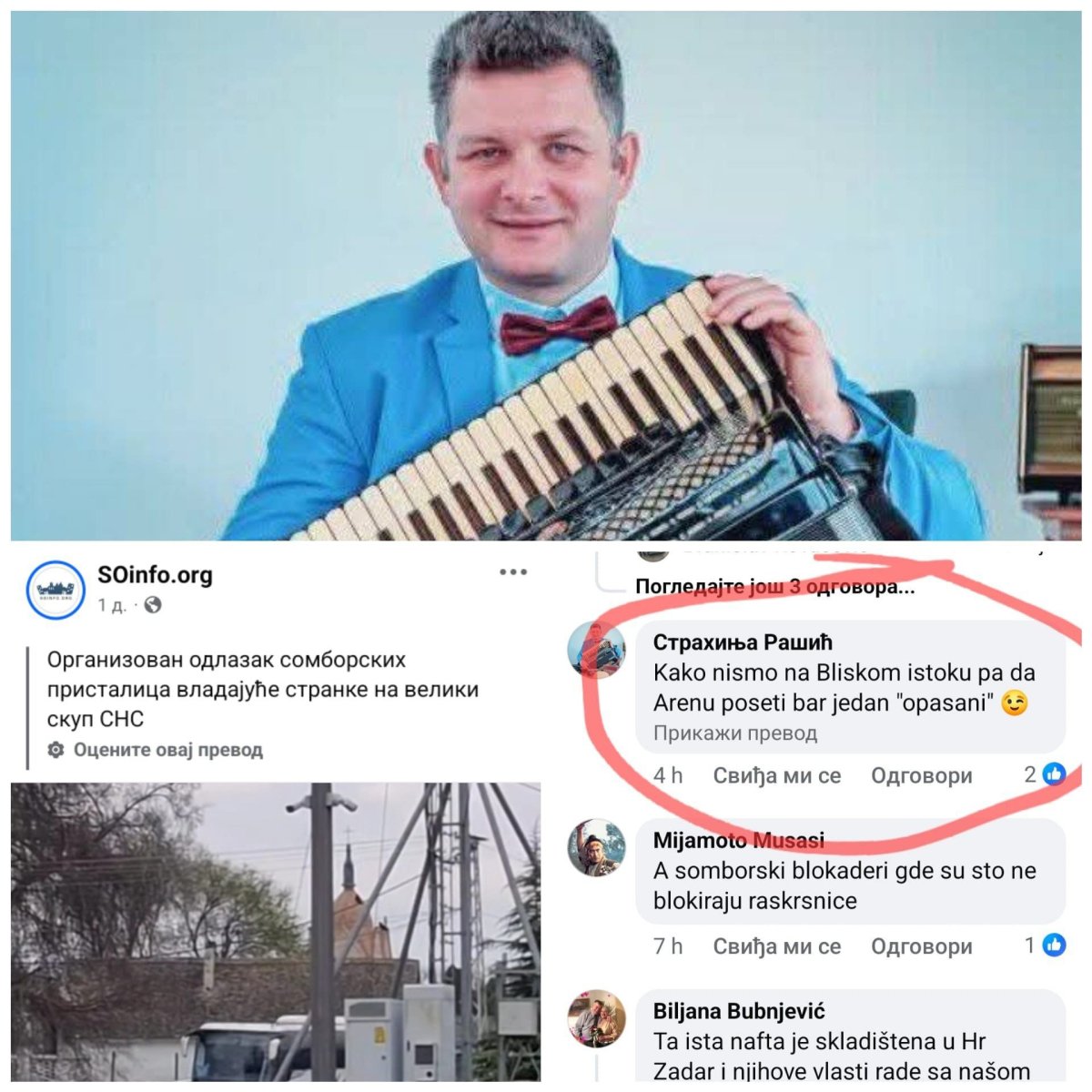Open the accordion player photo
The width and height of the screenshot is (1092, 1092).
(x=546, y=276)
